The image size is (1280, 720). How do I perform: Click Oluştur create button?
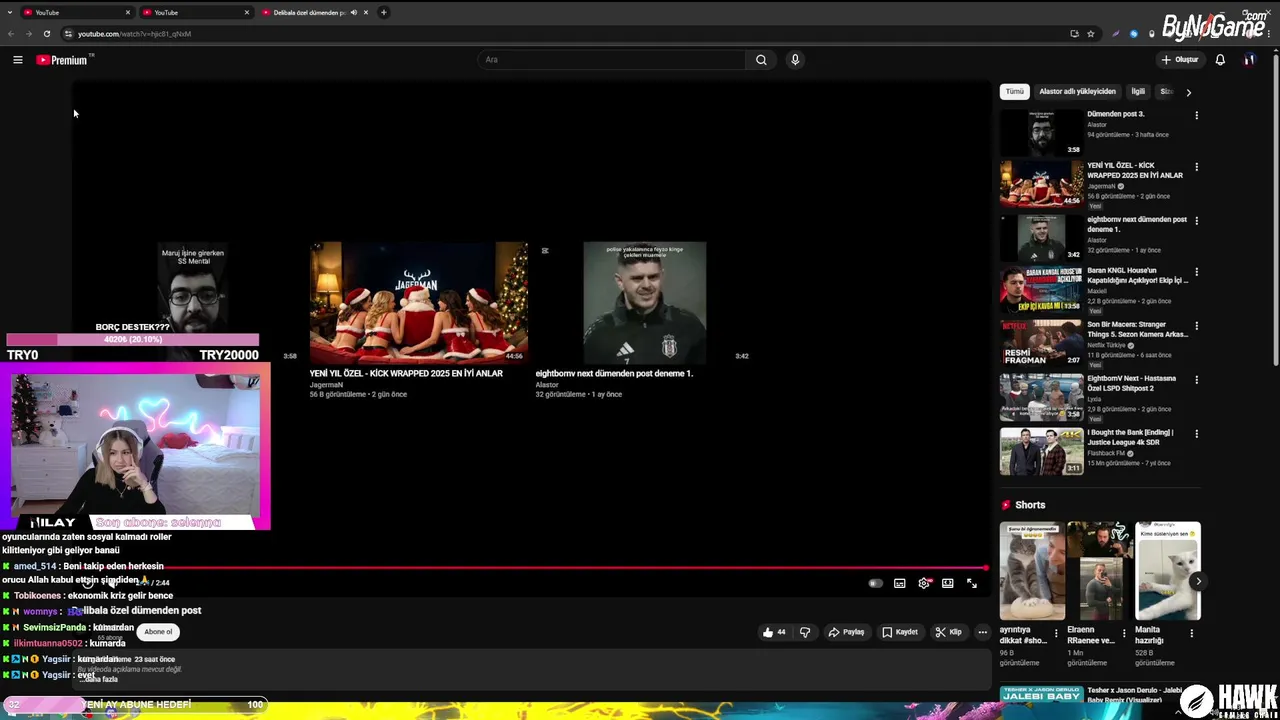1180,60
